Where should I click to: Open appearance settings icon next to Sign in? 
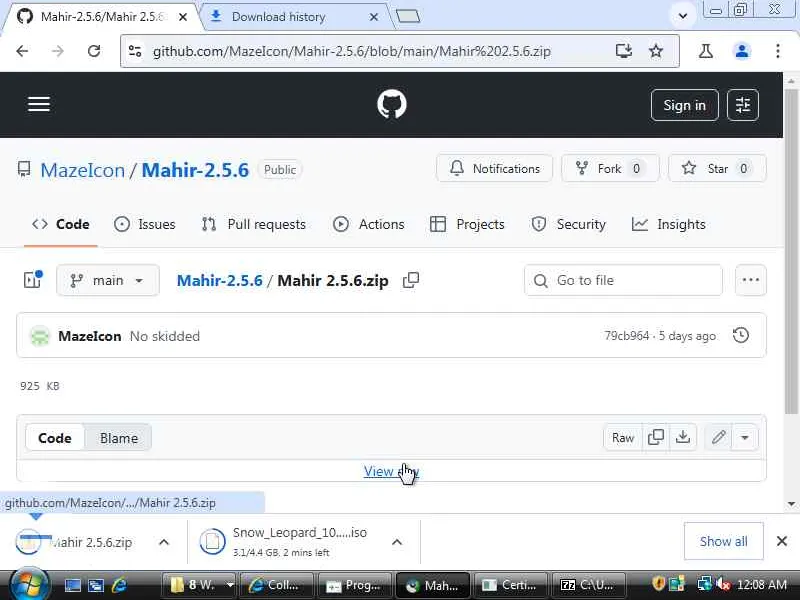(742, 105)
